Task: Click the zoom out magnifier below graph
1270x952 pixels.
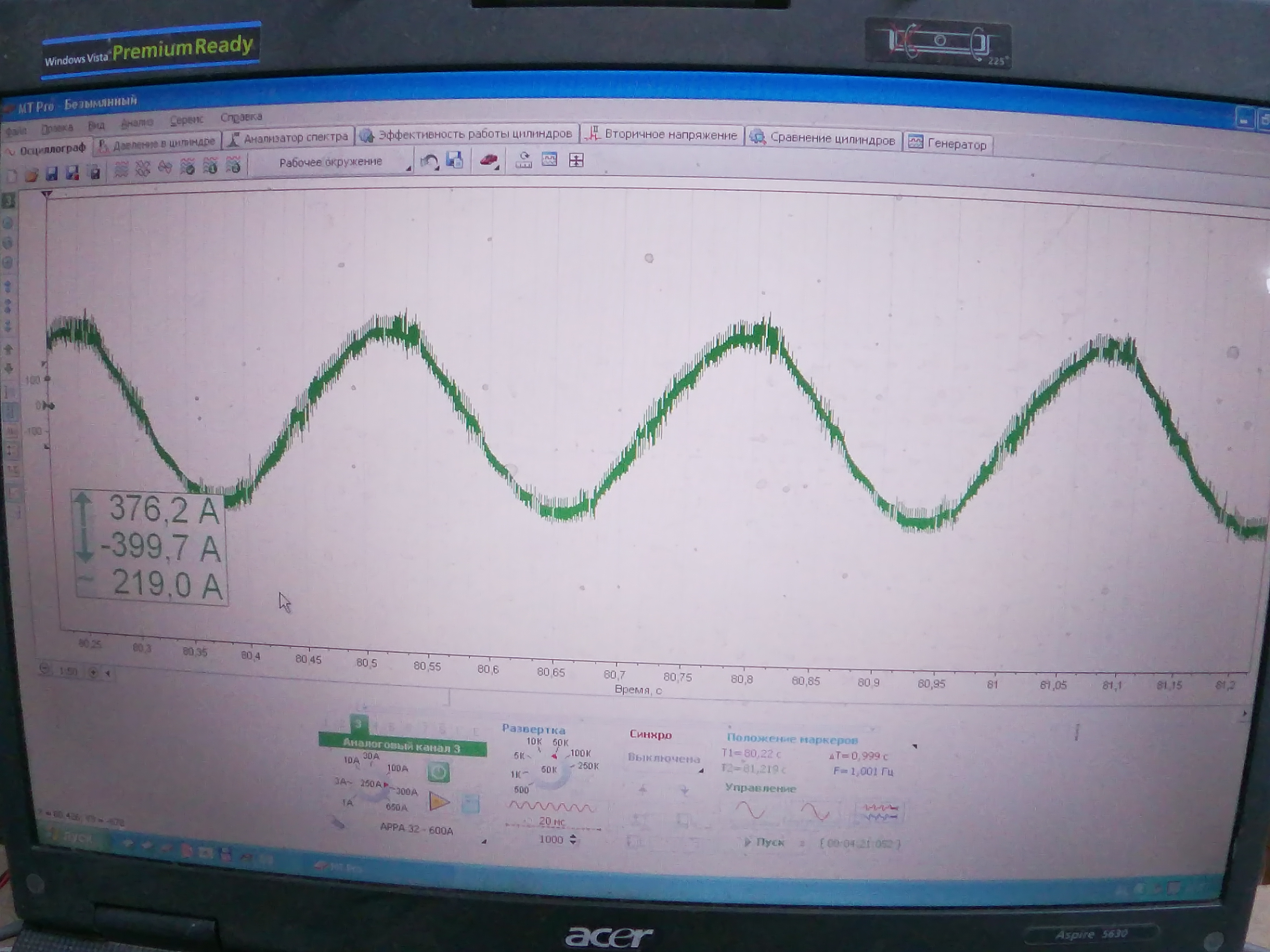Action: coord(45,669)
